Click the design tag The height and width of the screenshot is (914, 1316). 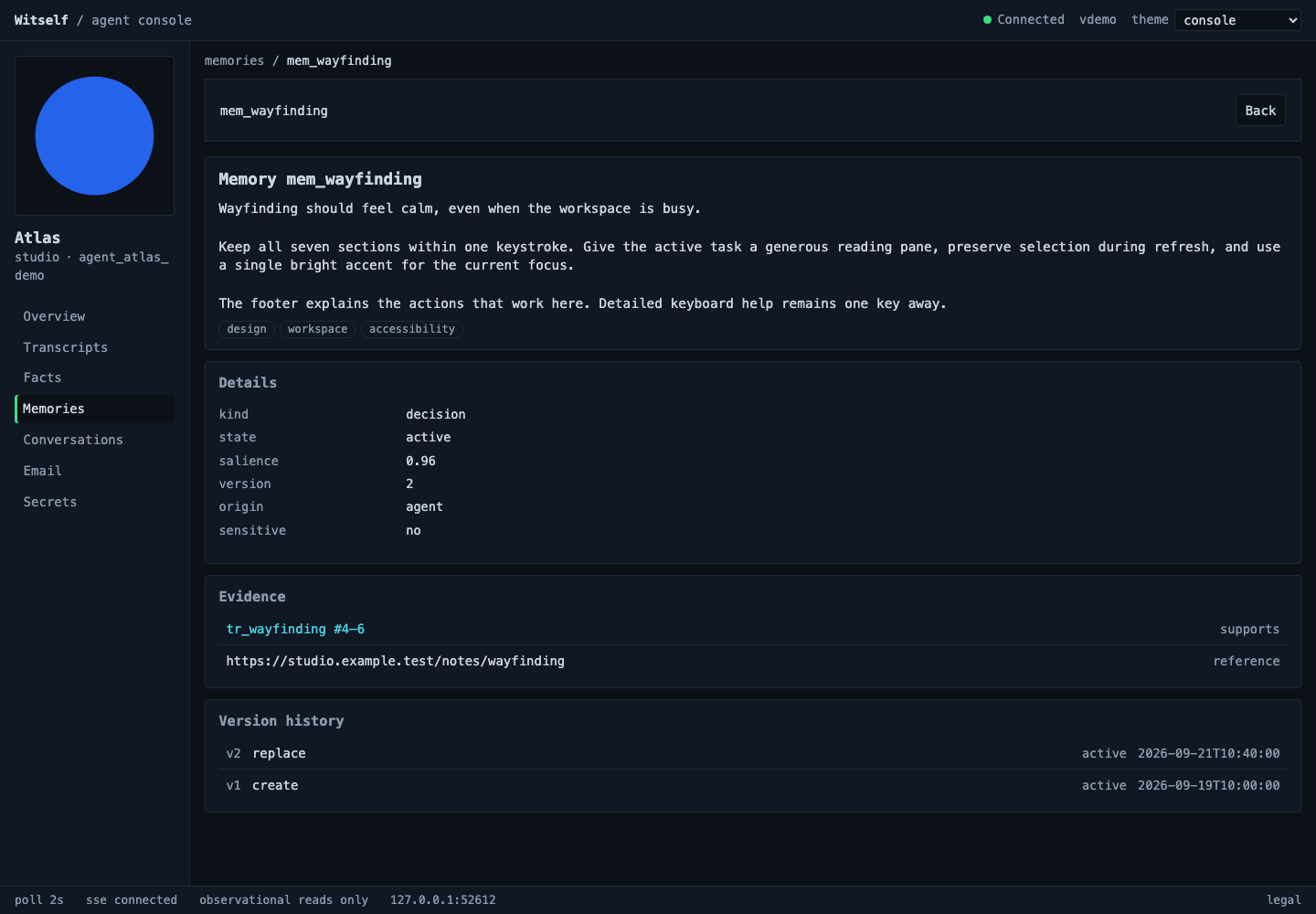coord(247,329)
